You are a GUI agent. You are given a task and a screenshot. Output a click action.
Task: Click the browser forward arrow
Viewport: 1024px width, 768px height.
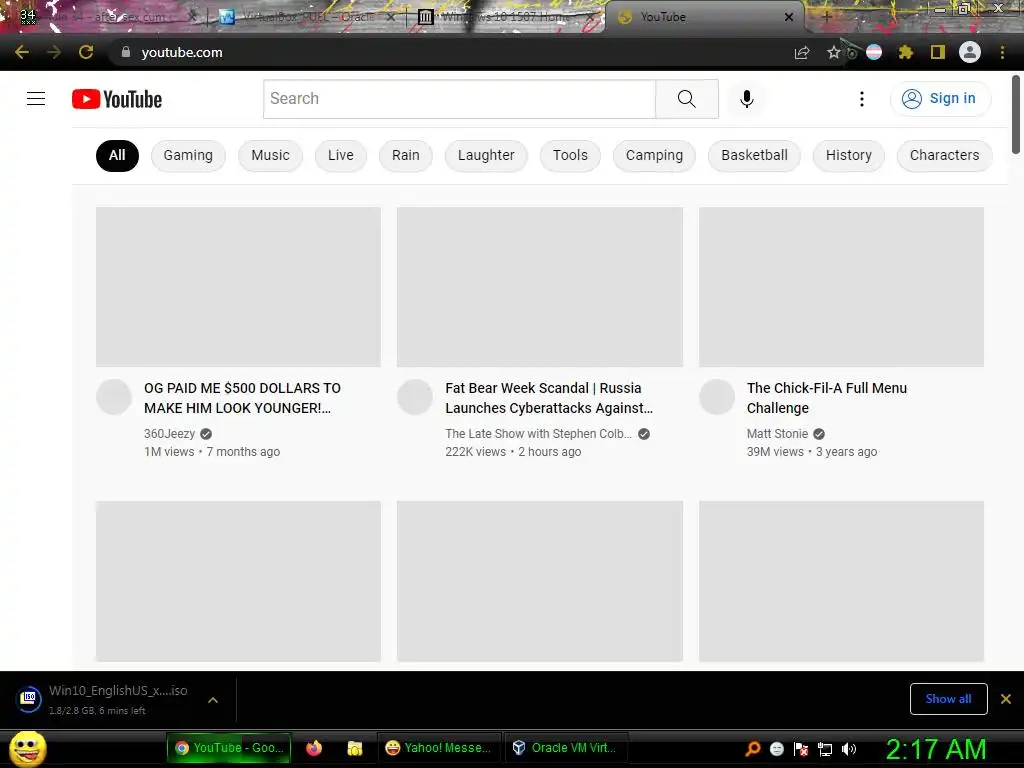point(54,52)
